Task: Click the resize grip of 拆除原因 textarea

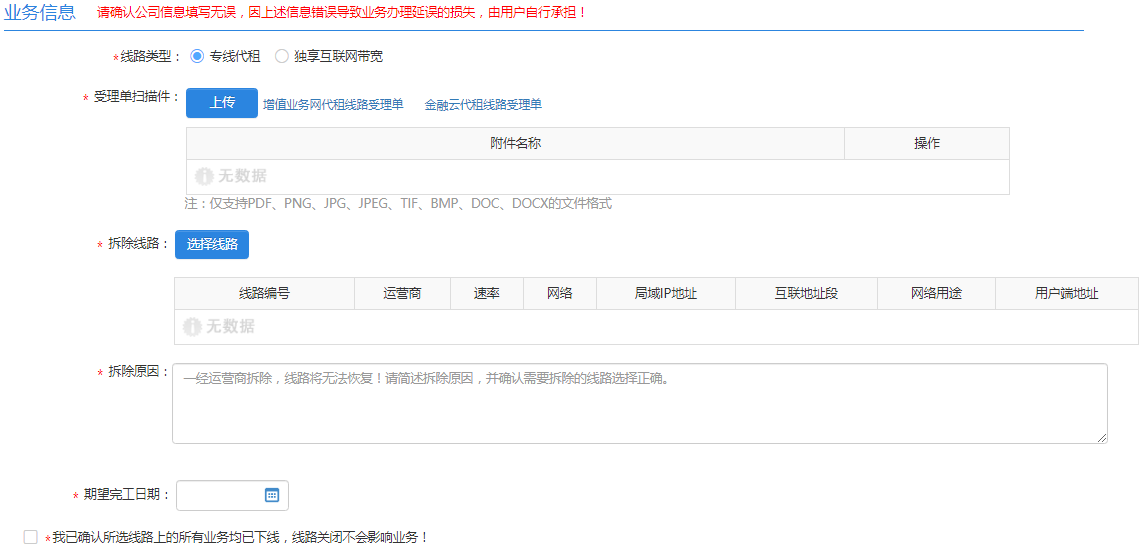Action: coord(1101,437)
